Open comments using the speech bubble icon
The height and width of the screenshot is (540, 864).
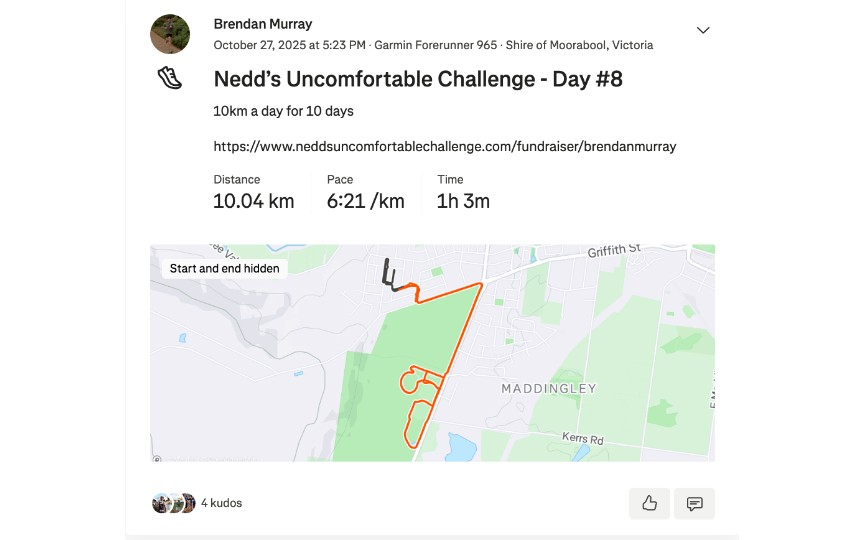(694, 503)
